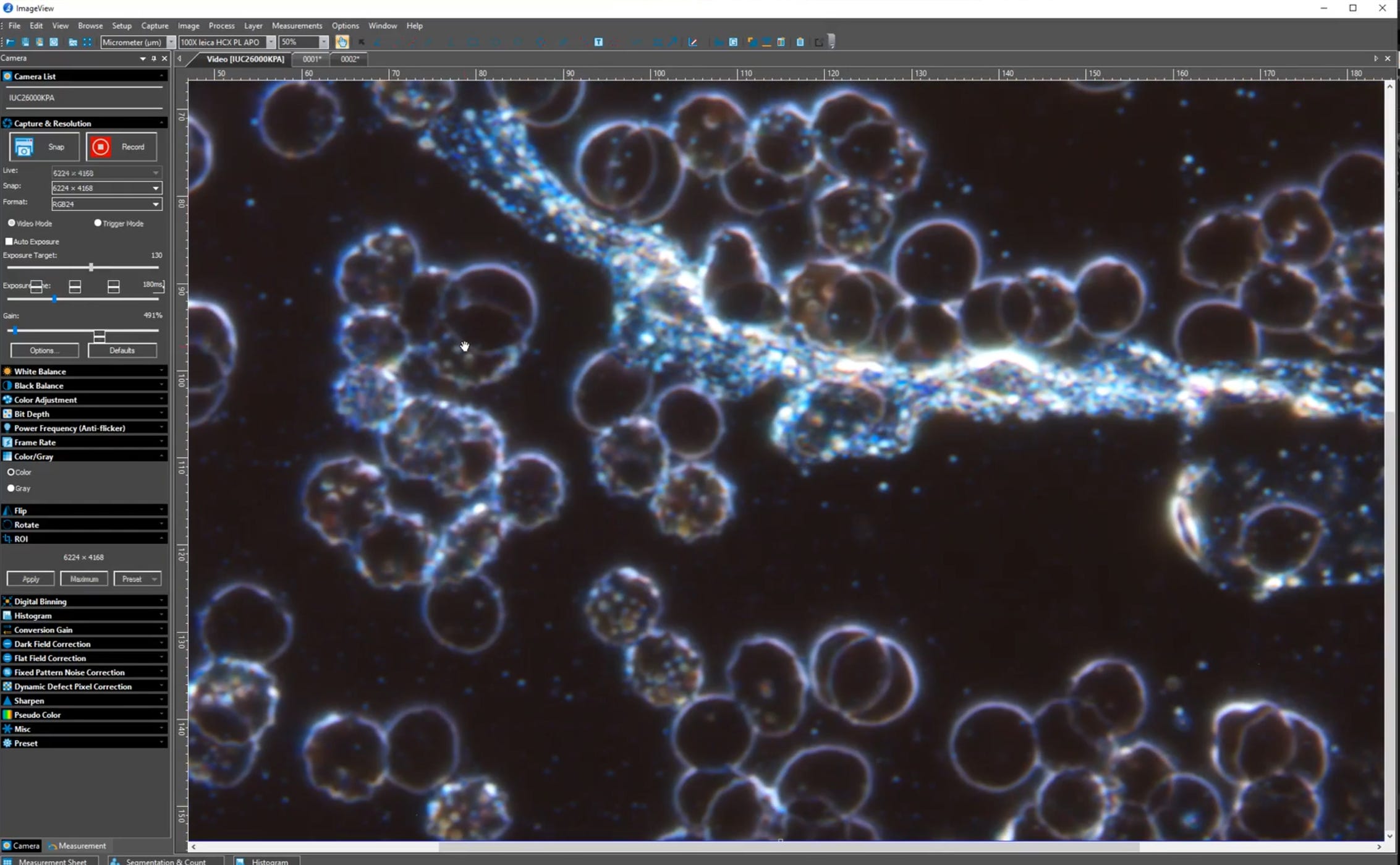Enable the Auto Exposure checkbox
This screenshot has width=1400, height=865.
click(9, 241)
